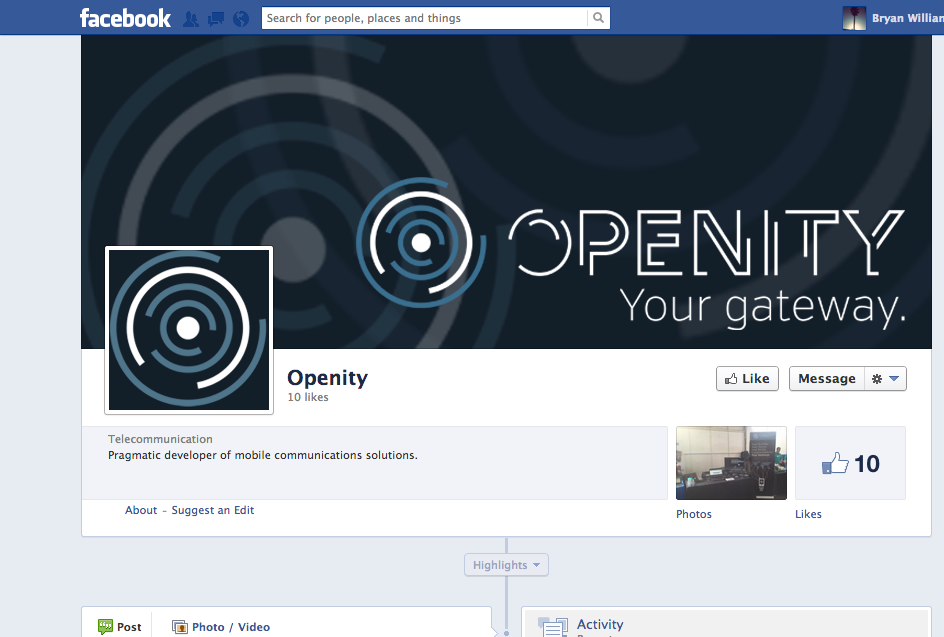Click the Activity section icon

coord(553,627)
